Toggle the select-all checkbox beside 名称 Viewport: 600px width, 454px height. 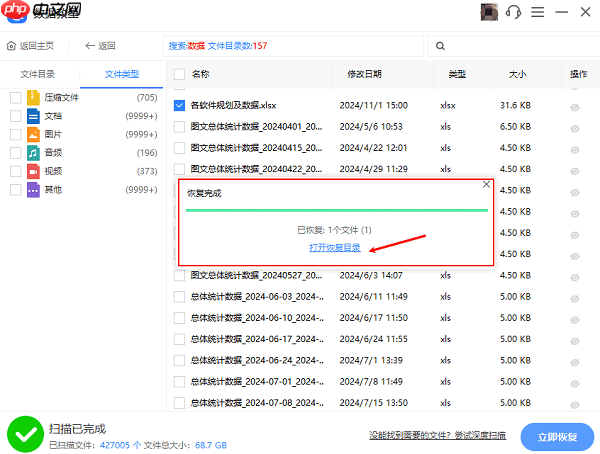click(x=179, y=74)
